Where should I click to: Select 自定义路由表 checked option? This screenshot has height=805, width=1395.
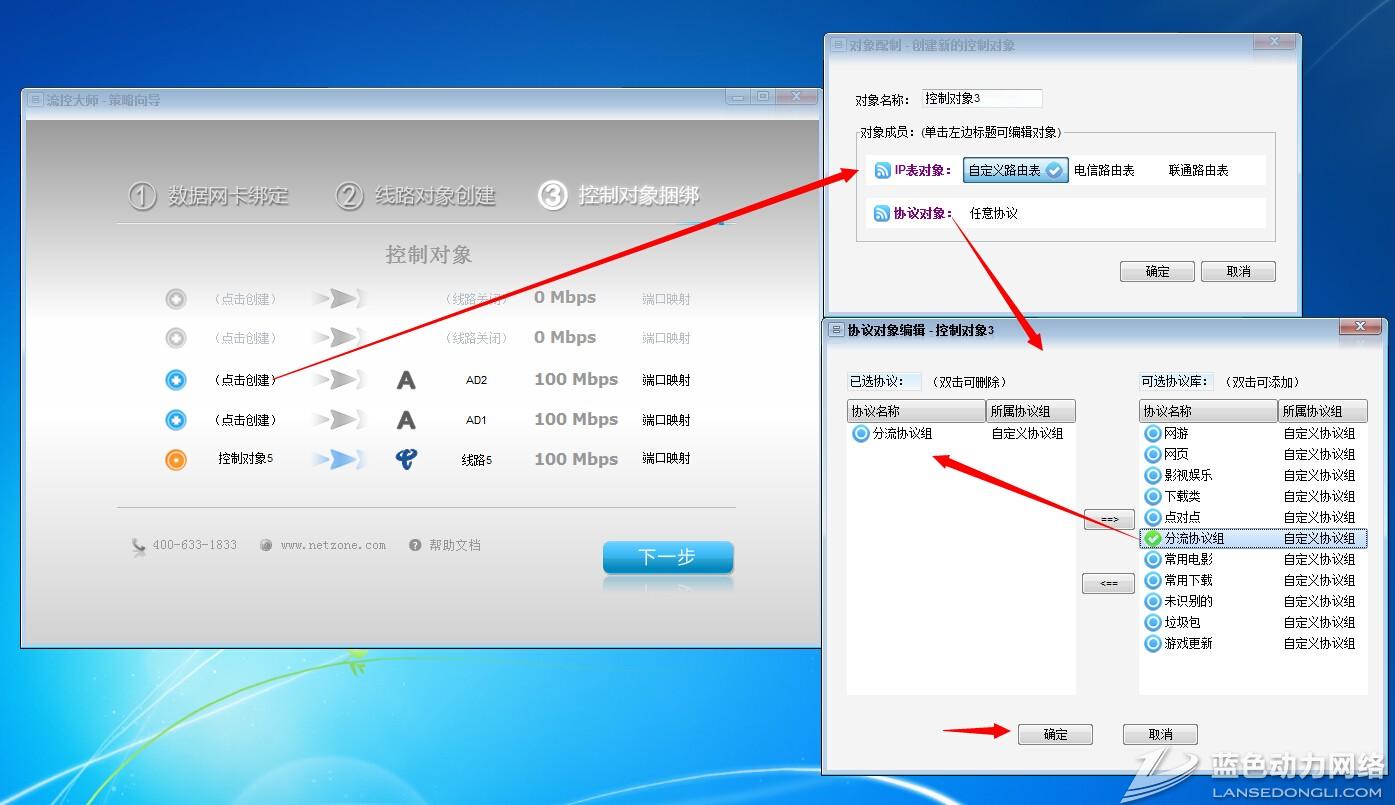click(1015, 171)
